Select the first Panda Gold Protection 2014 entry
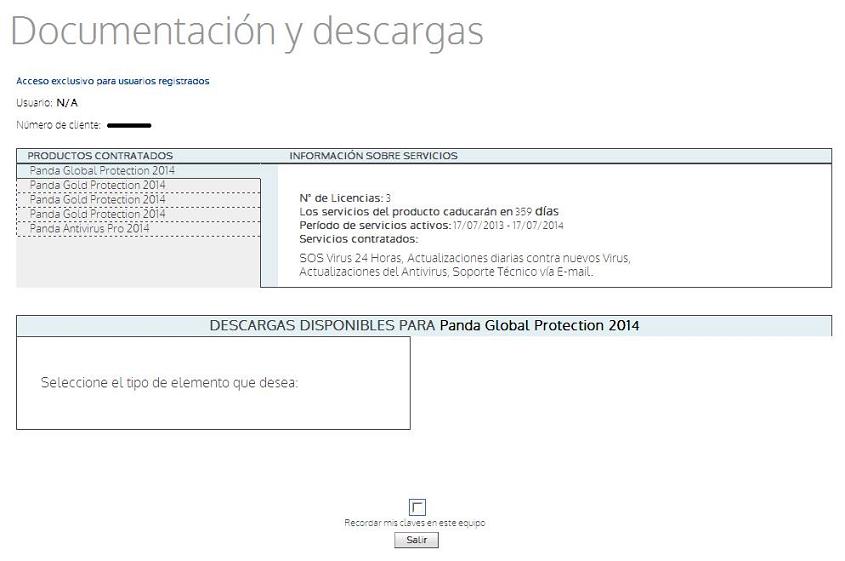This screenshot has height=561, width=845. [x=138, y=185]
